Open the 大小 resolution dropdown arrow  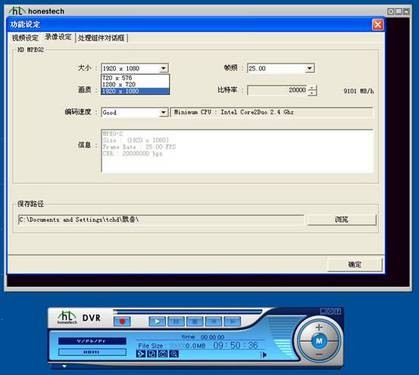click(x=163, y=68)
